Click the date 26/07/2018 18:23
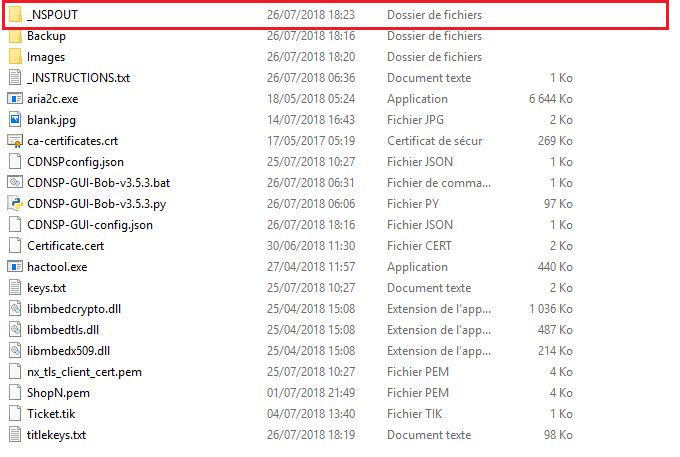This screenshot has height=457, width=680. 311,15
